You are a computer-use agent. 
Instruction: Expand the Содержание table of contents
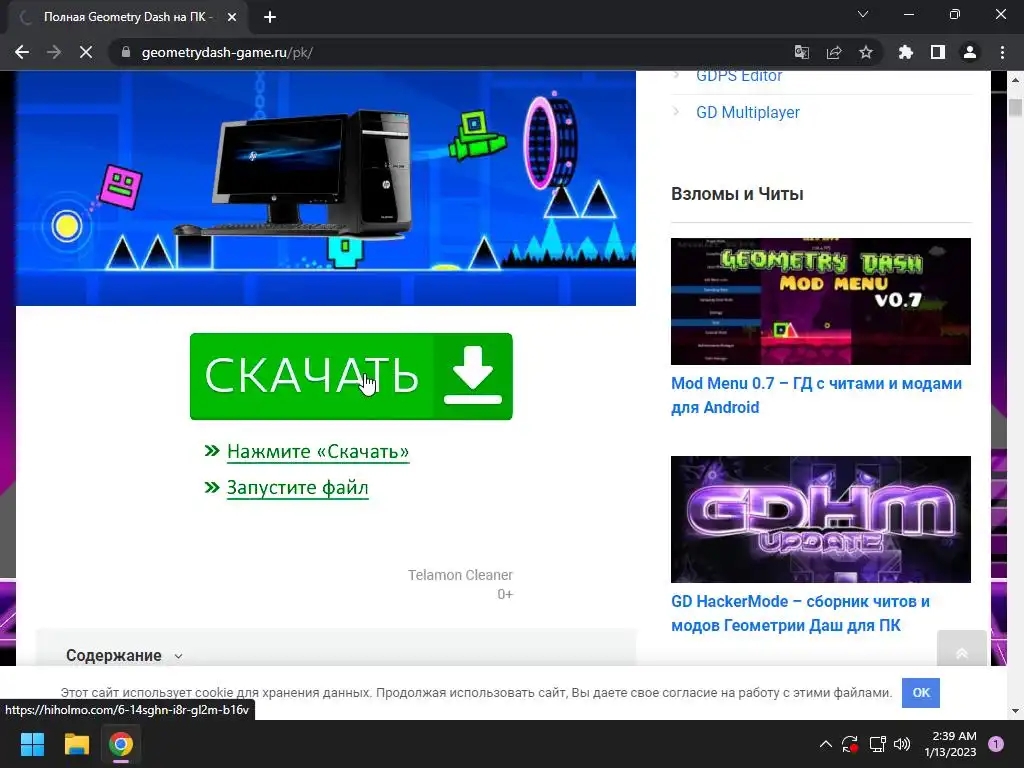click(124, 655)
